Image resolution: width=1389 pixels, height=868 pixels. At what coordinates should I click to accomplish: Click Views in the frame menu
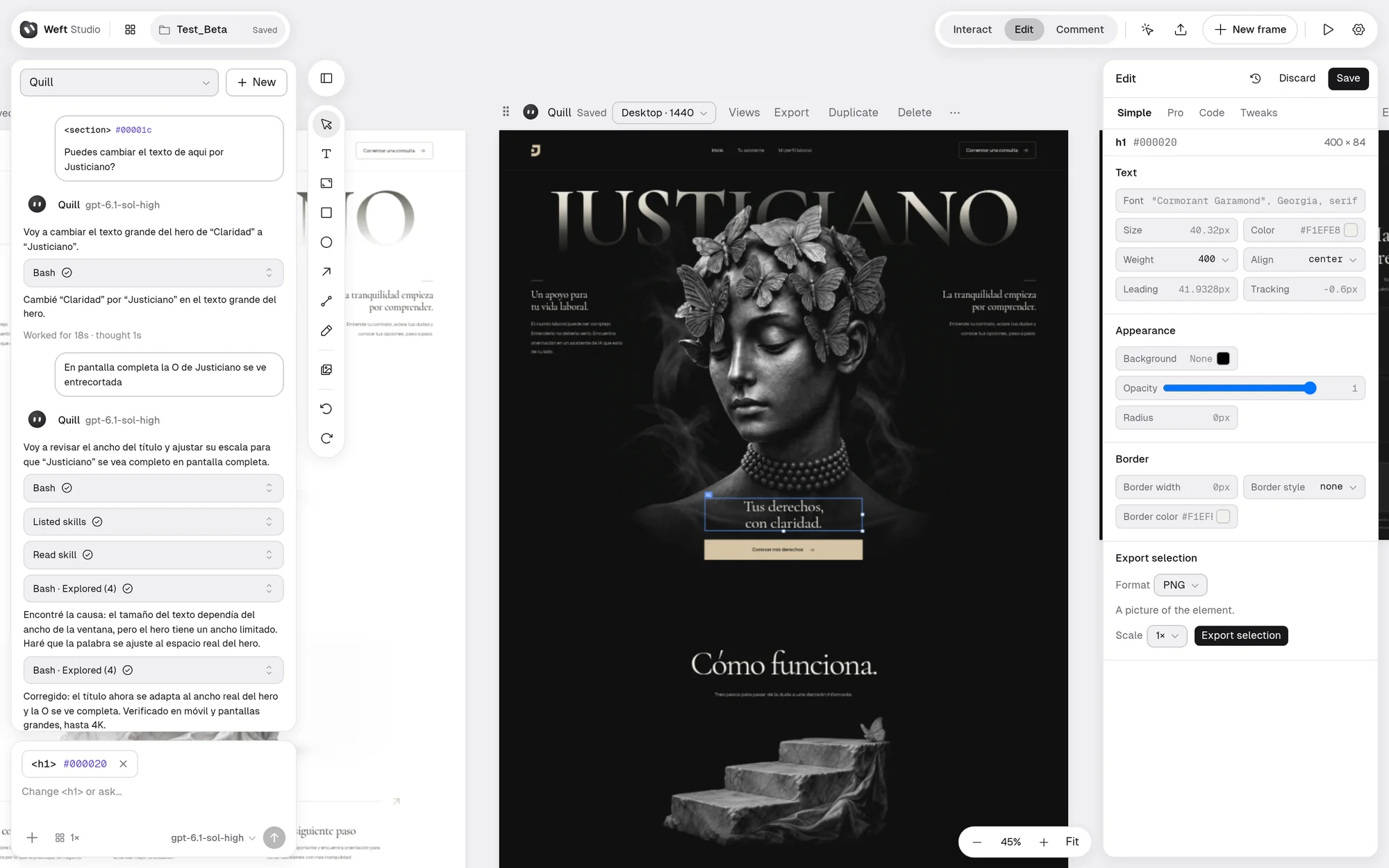(744, 112)
